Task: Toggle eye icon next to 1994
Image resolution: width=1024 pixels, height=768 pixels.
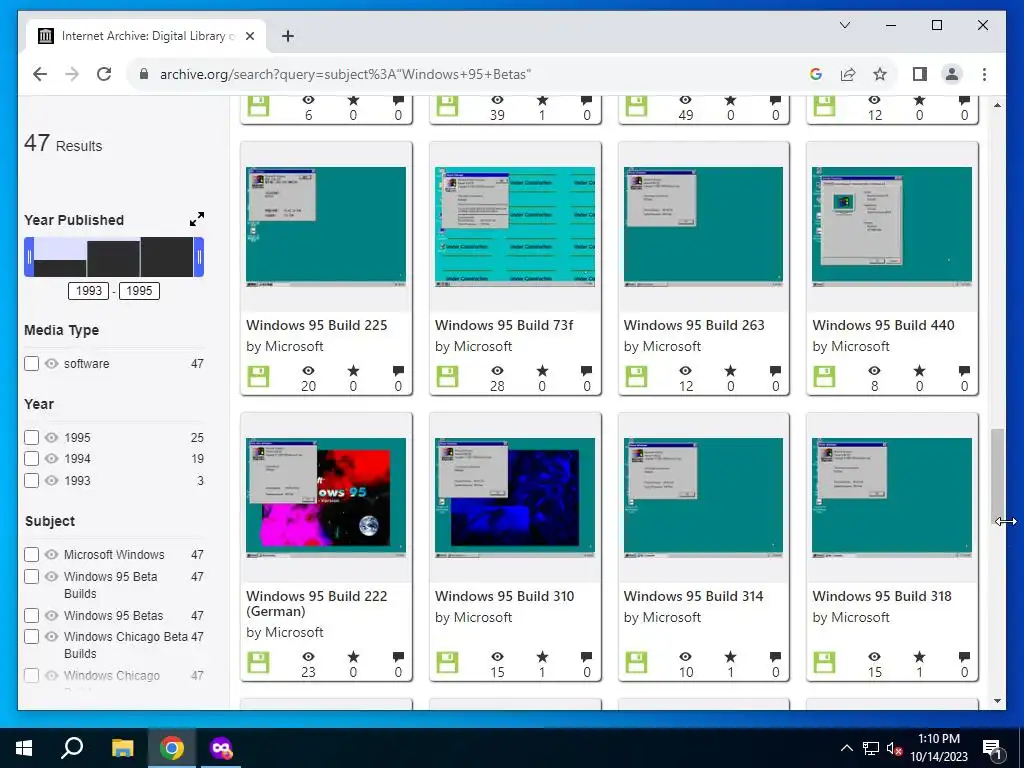Action: [52, 458]
